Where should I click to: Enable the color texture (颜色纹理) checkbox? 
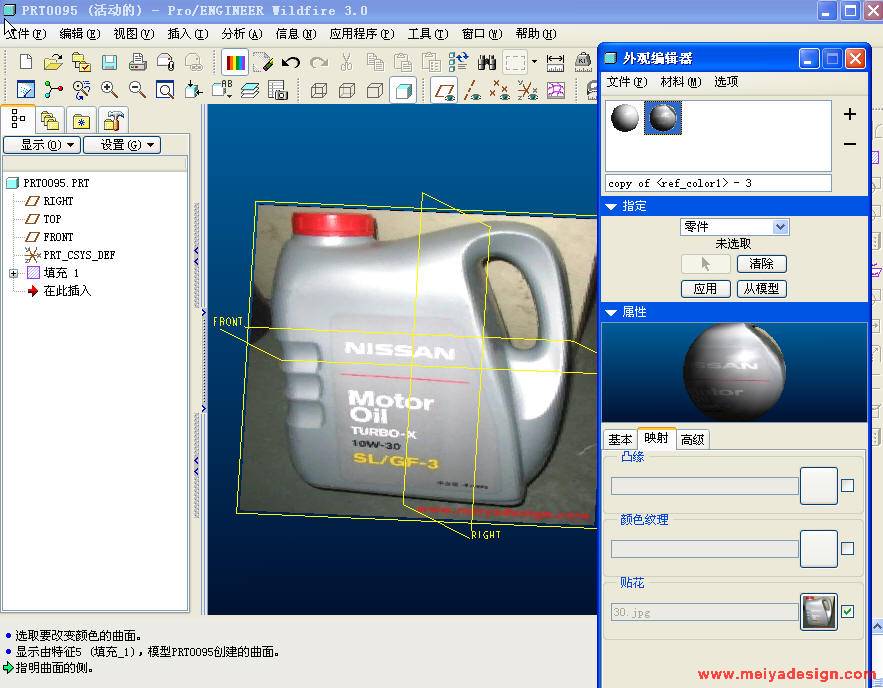848,549
